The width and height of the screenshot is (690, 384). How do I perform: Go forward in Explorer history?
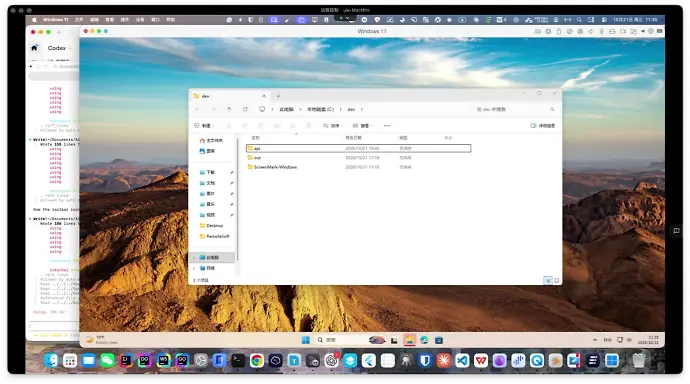(x=213, y=109)
